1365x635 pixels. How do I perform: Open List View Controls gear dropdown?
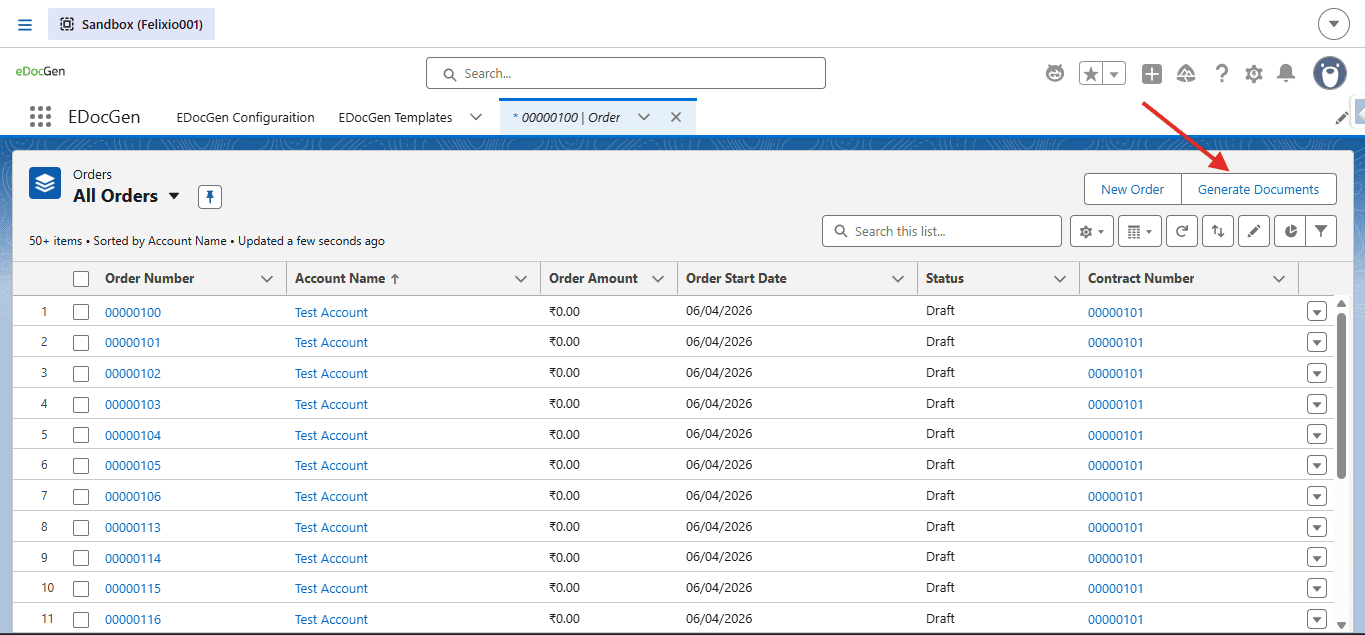click(1090, 231)
